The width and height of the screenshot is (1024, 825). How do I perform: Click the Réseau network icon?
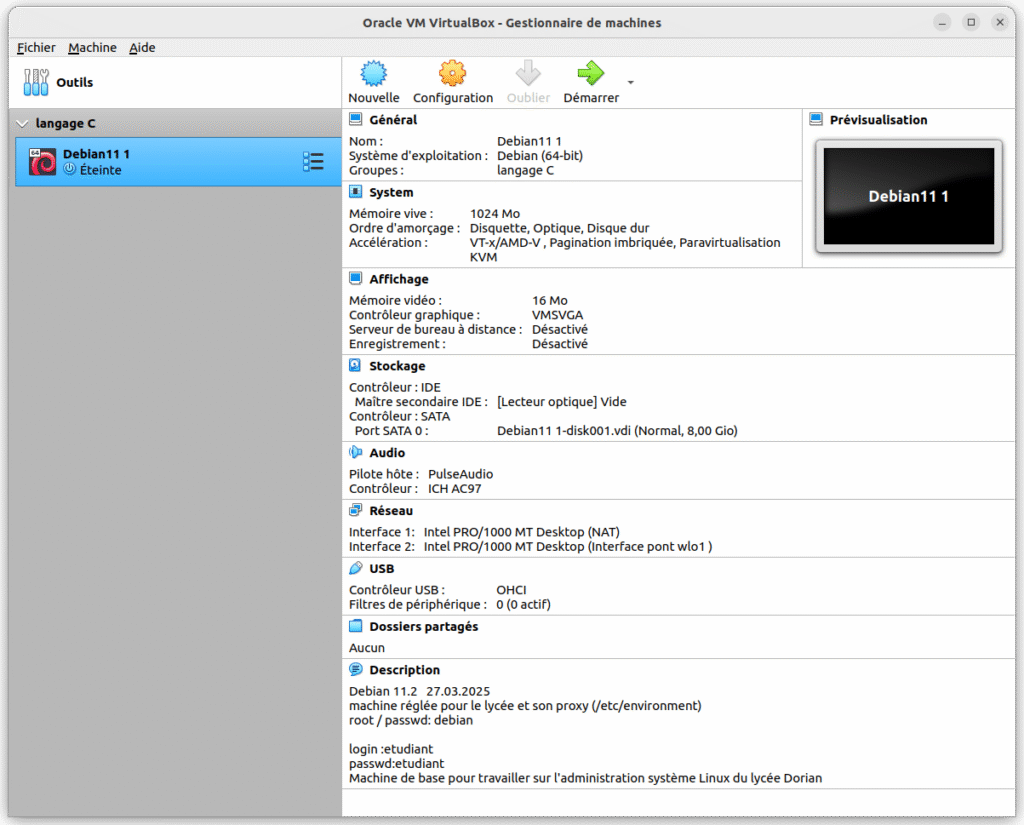355,511
